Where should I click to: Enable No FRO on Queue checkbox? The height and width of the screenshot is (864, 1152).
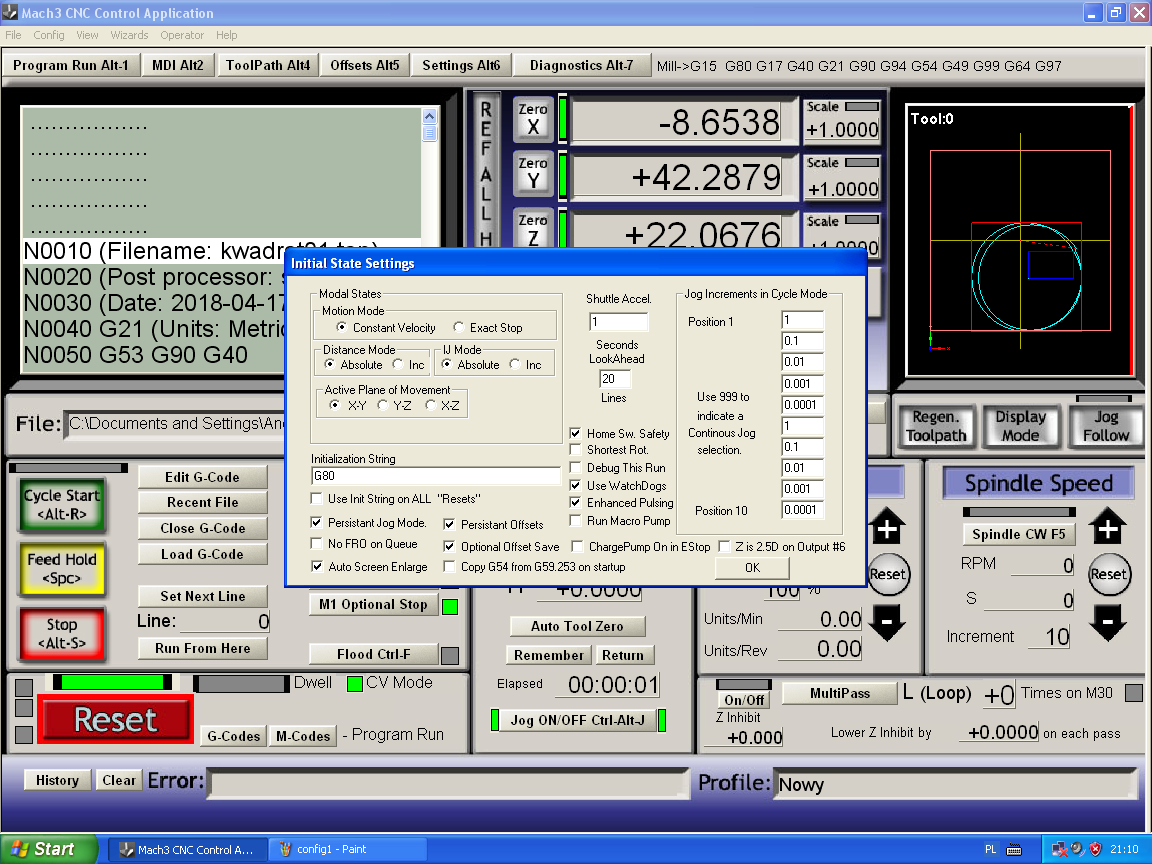[317, 543]
